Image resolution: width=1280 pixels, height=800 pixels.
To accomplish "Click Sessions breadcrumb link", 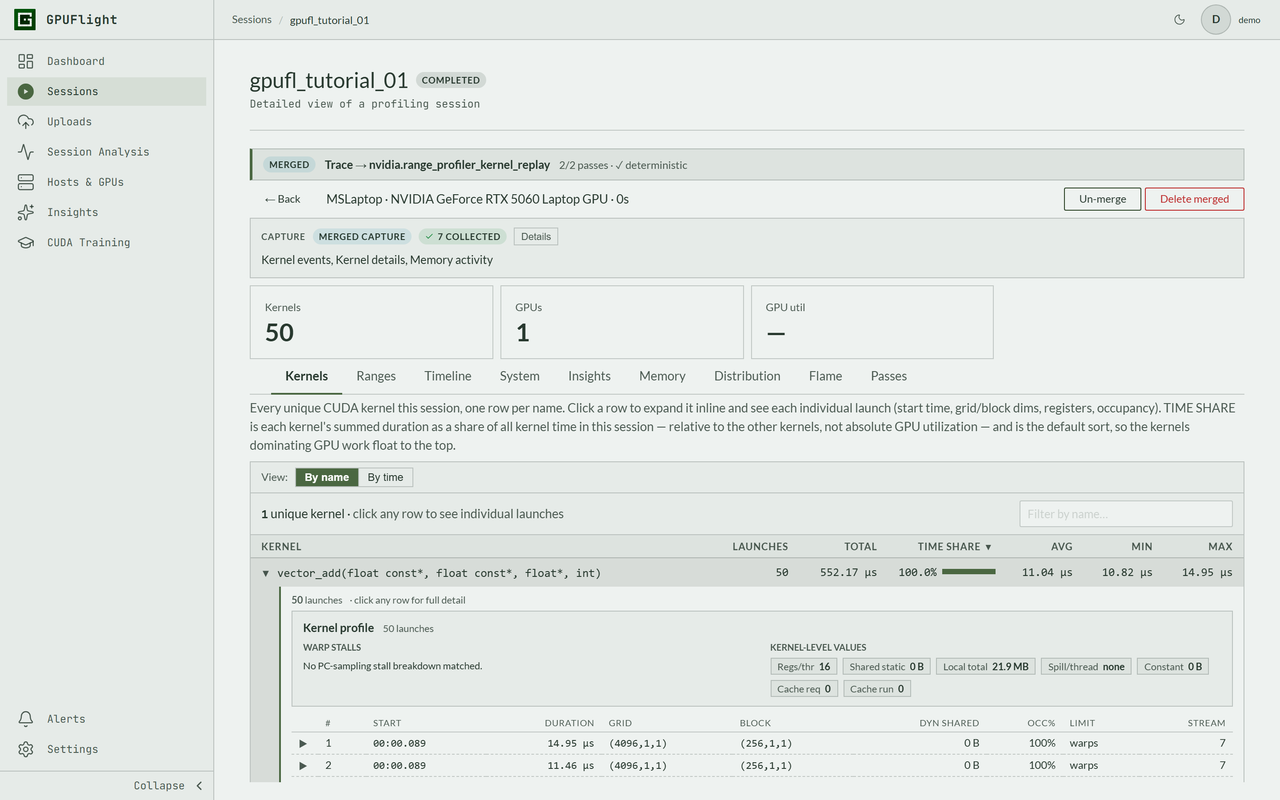I will tap(252, 19).
